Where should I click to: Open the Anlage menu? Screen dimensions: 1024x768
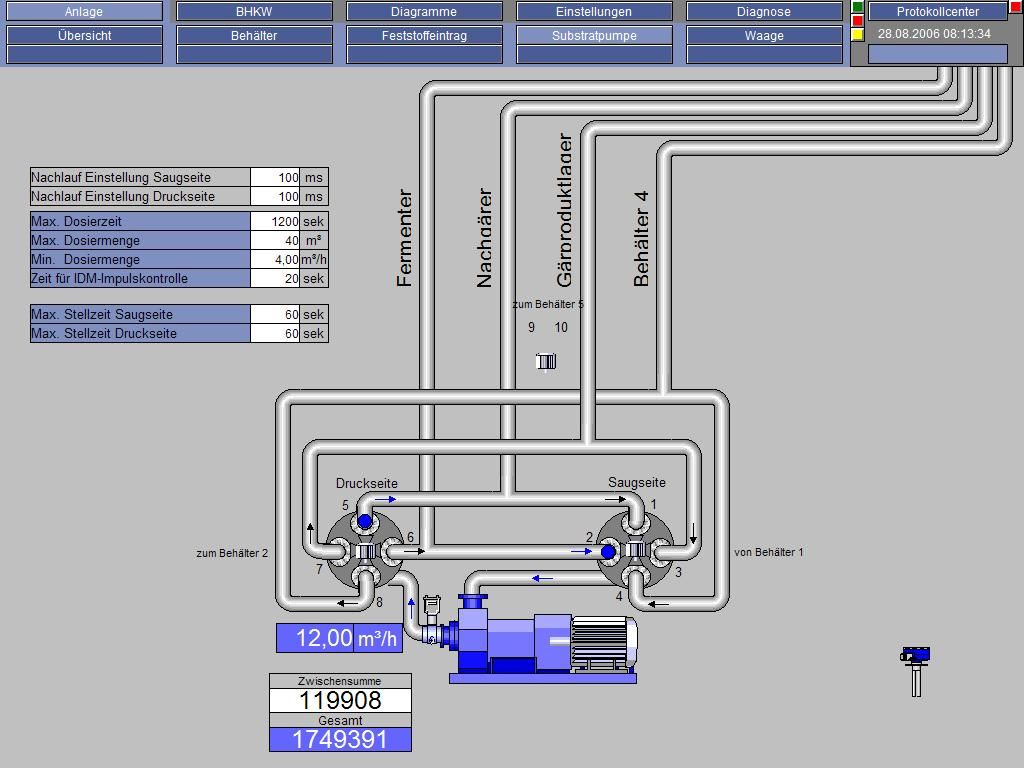tap(84, 12)
